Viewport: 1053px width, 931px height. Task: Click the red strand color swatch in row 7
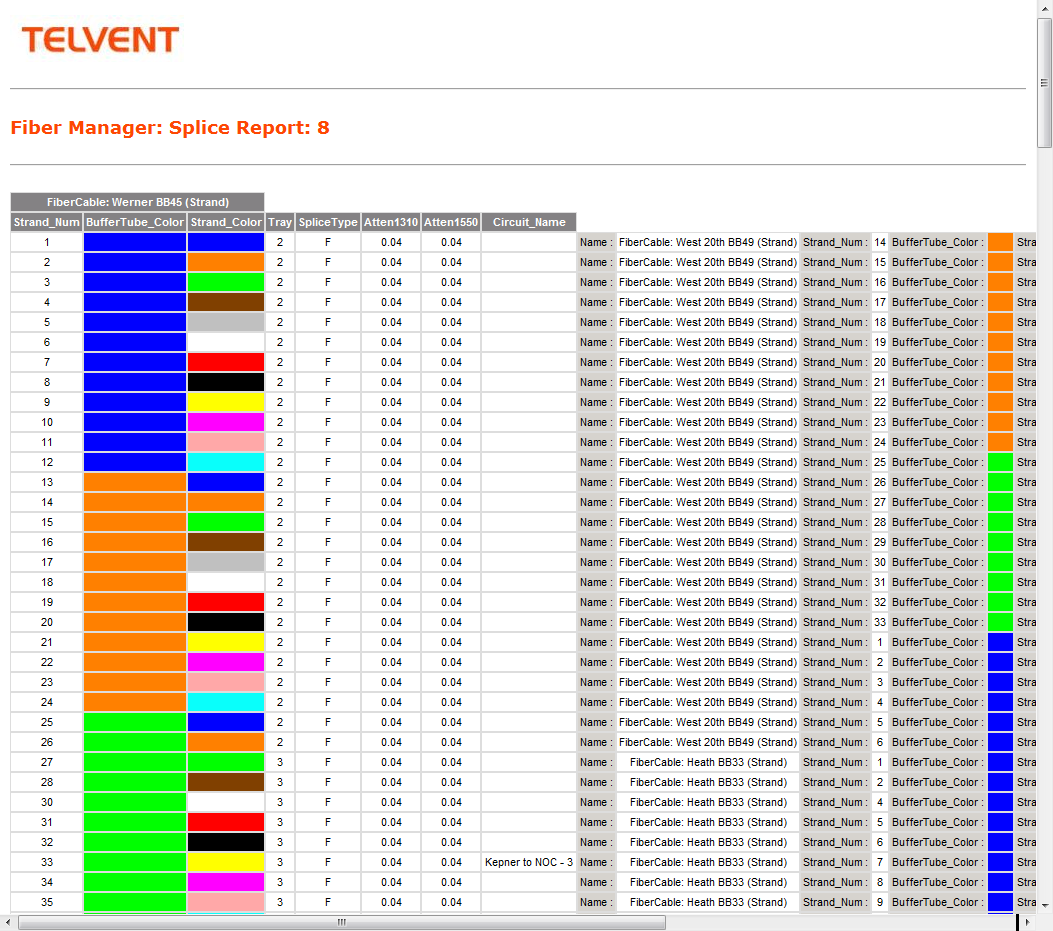click(x=226, y=362)
